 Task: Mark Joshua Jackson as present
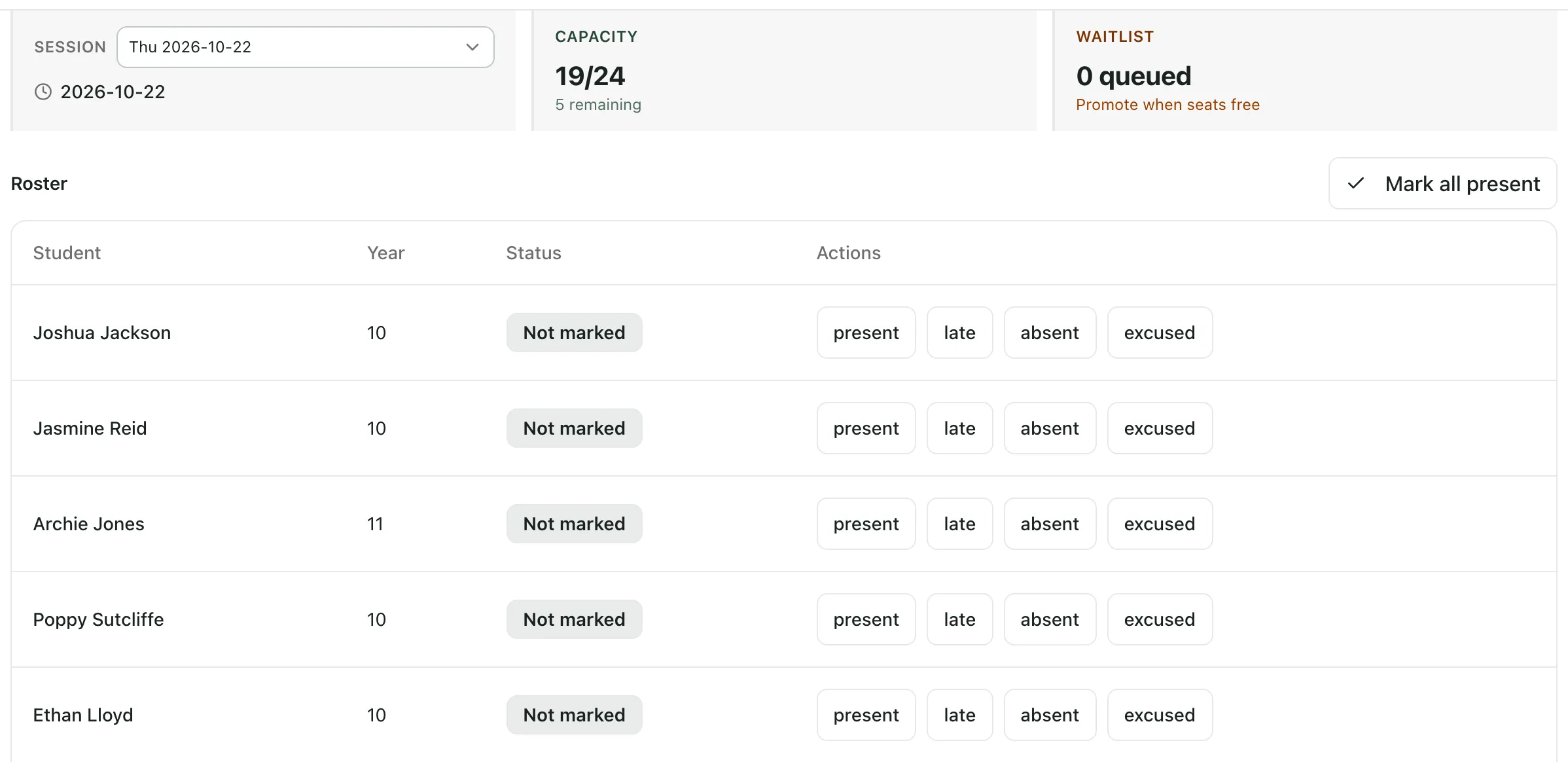tap(866, 333)
